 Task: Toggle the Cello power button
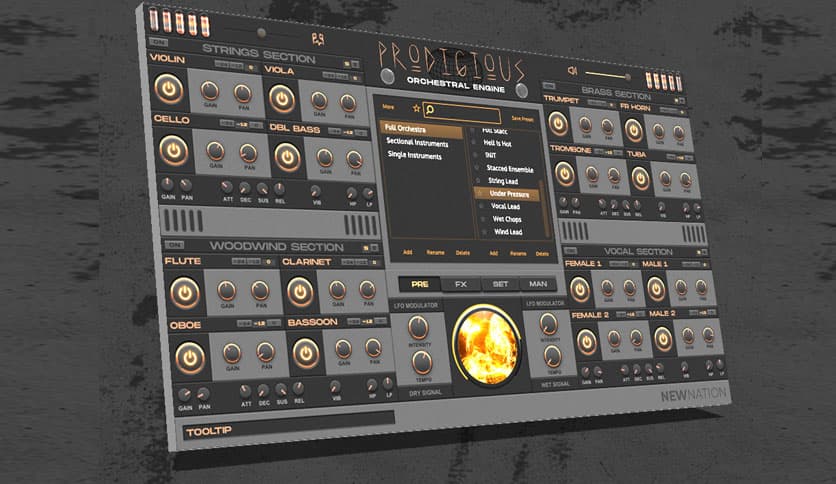pos(173,150)
